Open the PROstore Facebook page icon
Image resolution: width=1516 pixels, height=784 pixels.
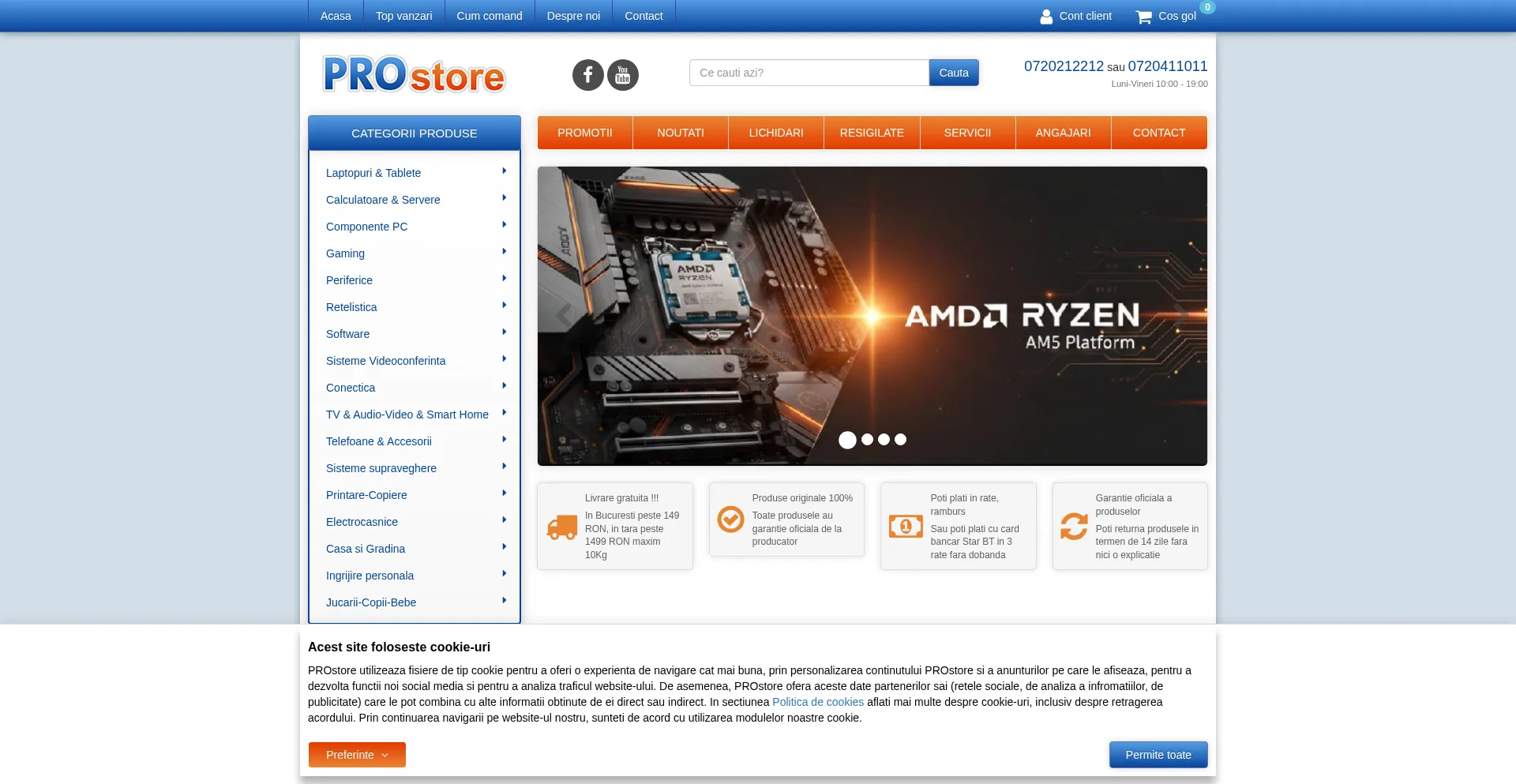587,75
